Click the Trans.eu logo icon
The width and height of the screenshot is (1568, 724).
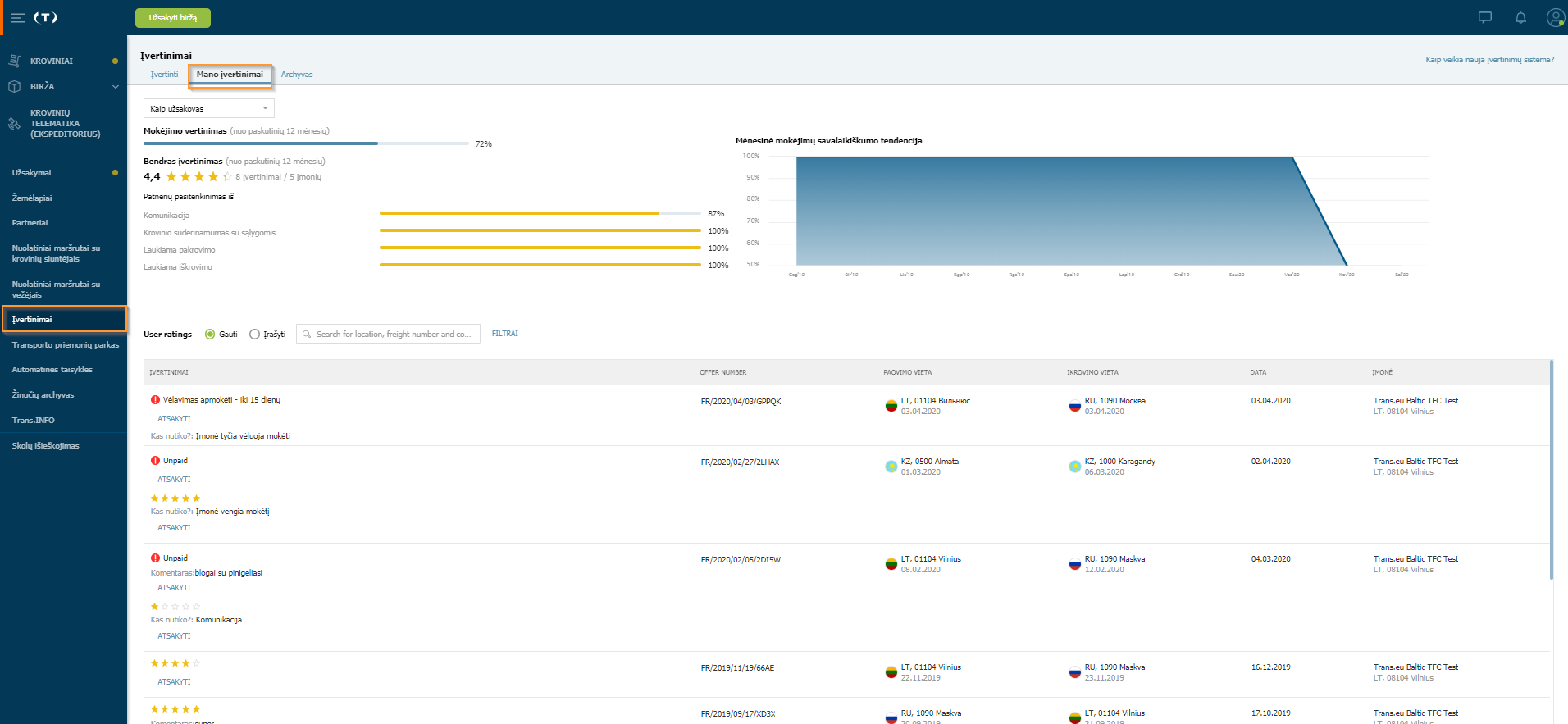tap(45, 17)
